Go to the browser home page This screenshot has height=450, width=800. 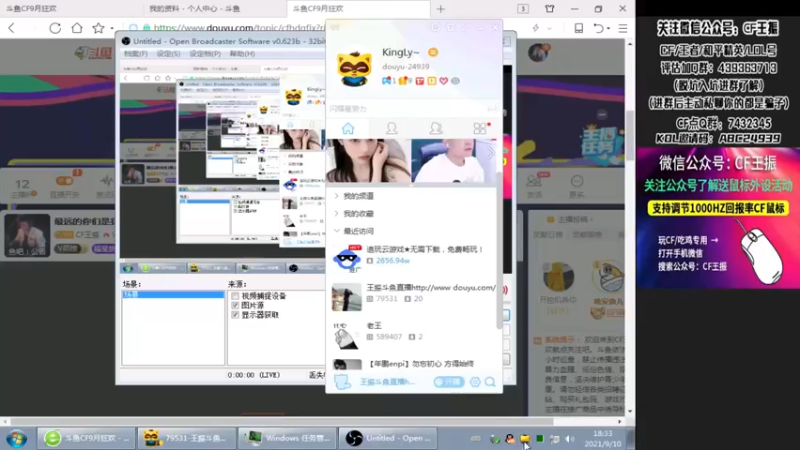pyautogui.click(x=77, y=28)
